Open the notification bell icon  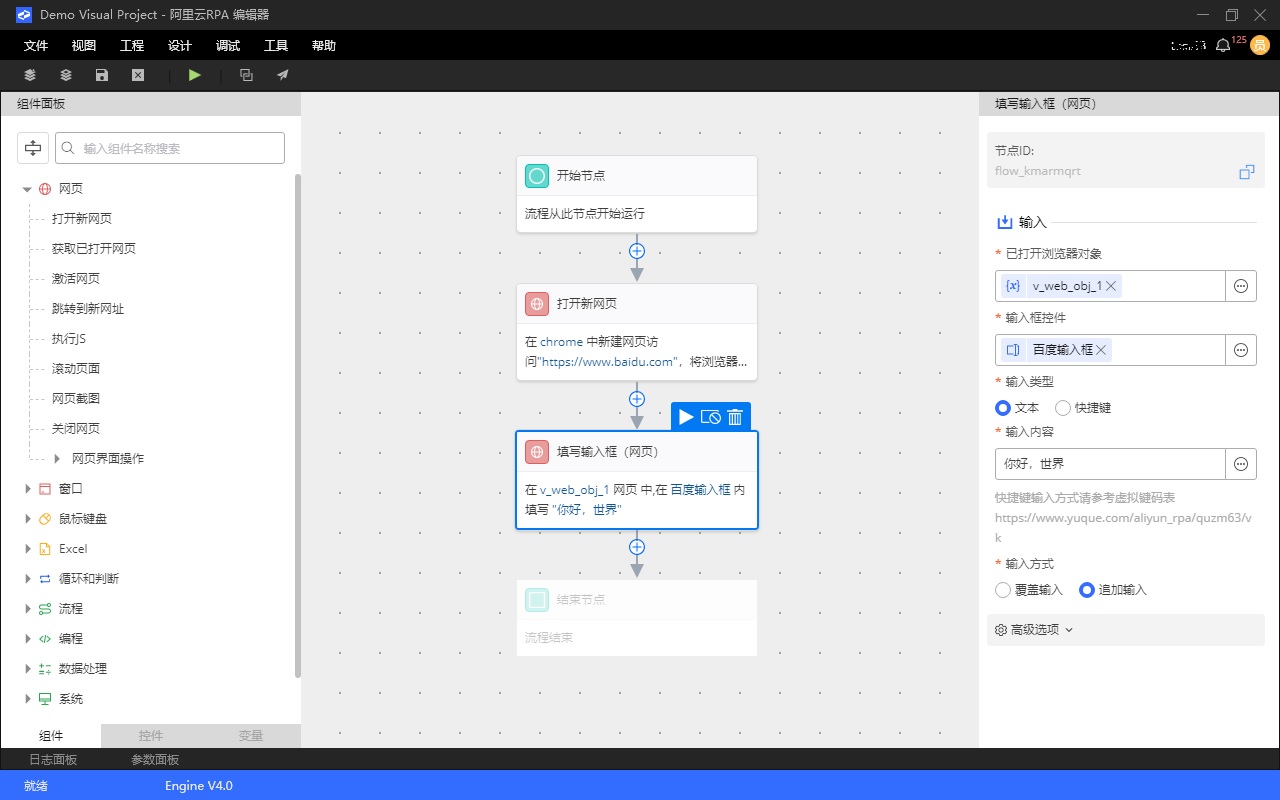pyautogui.click(x=1222, y=46)
